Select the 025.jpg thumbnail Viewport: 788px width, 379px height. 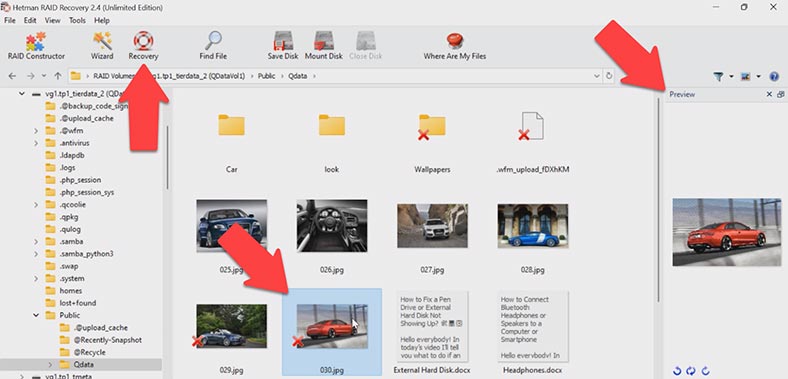click(x=232, y=226)
